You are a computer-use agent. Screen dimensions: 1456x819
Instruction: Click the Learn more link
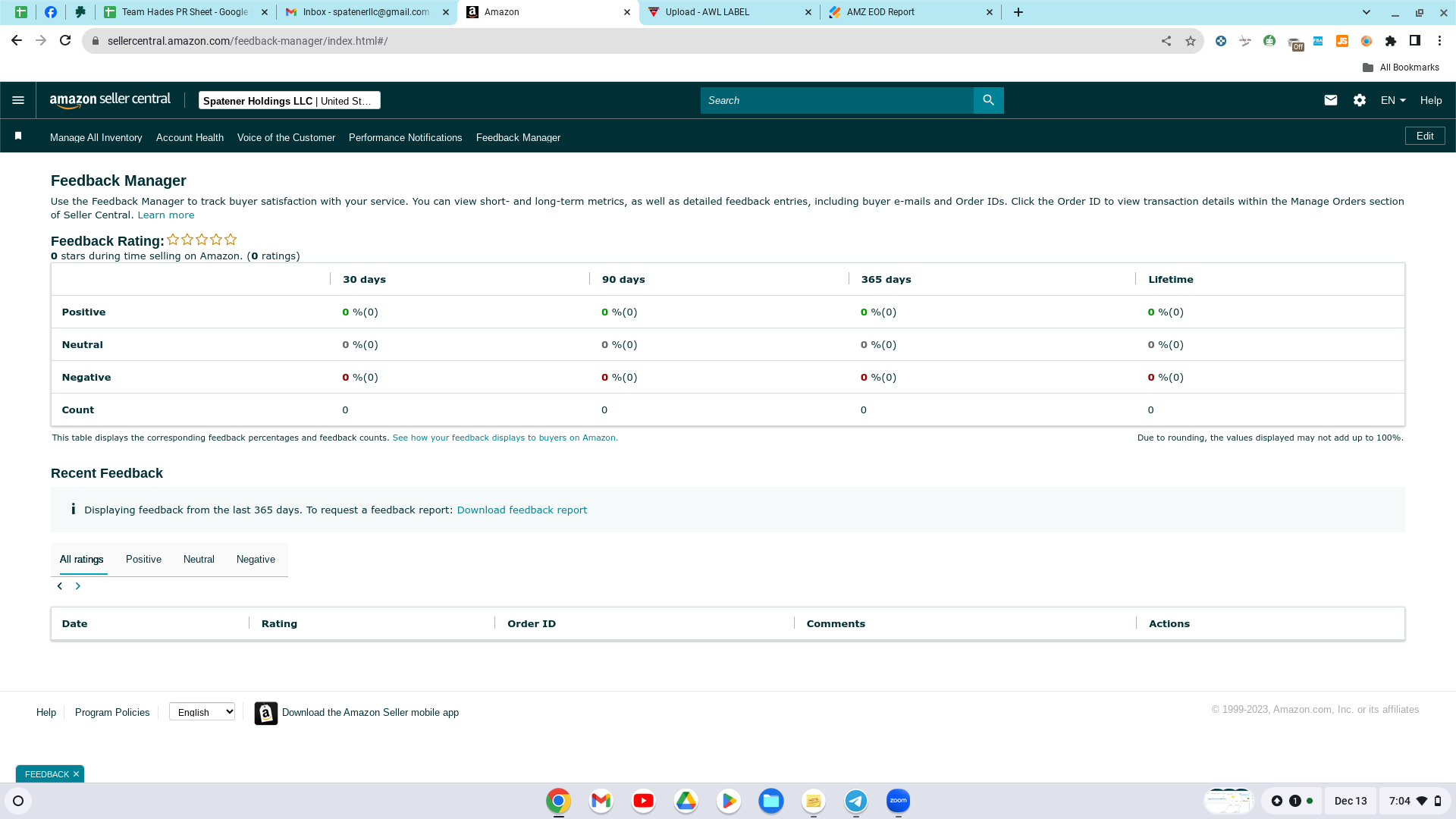tap(166, 215)
